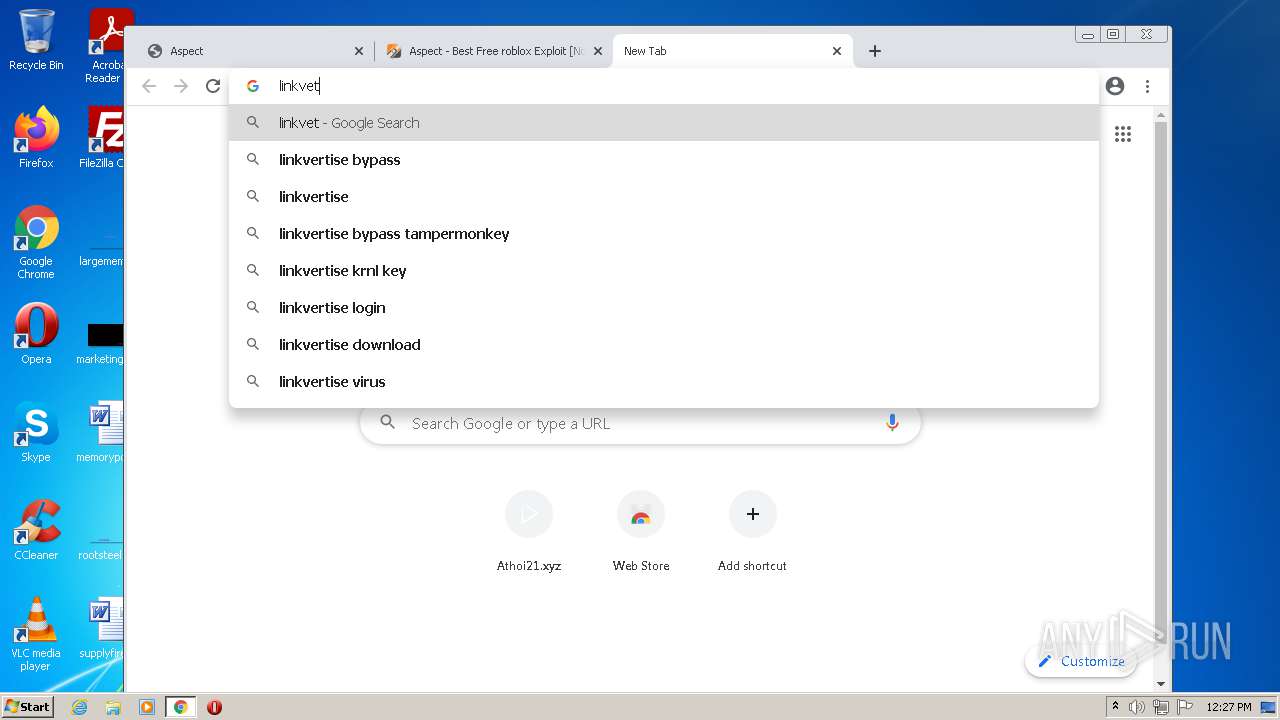Click the Chrome forward arrow
Viewport: 1280px width, 720px height.
181,86
